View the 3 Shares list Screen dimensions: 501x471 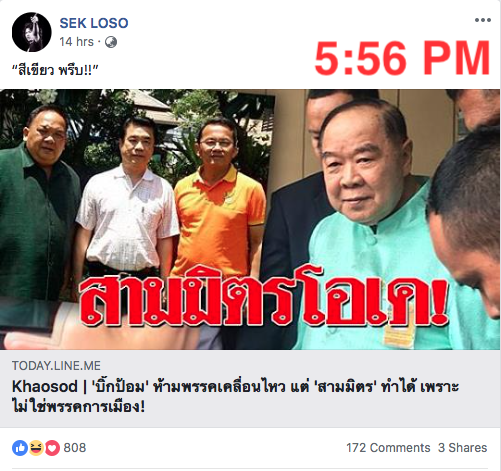pos(463,448)
